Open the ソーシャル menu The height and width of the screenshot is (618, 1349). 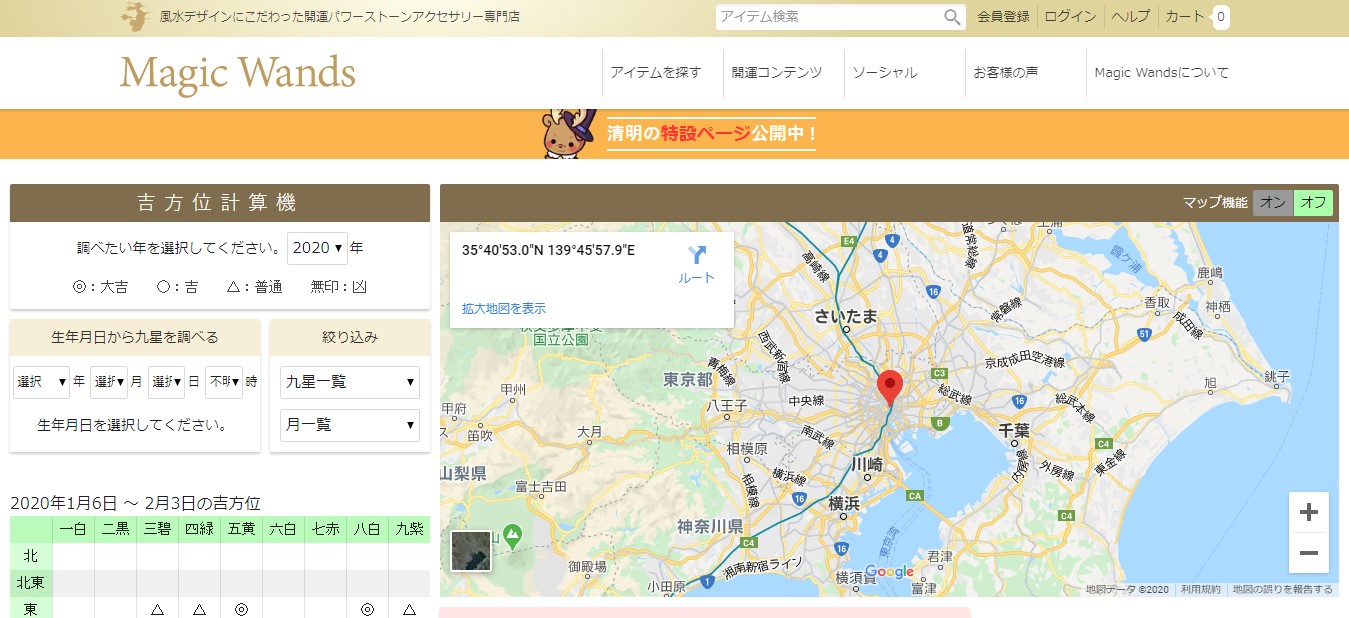(x=885, y=73)
